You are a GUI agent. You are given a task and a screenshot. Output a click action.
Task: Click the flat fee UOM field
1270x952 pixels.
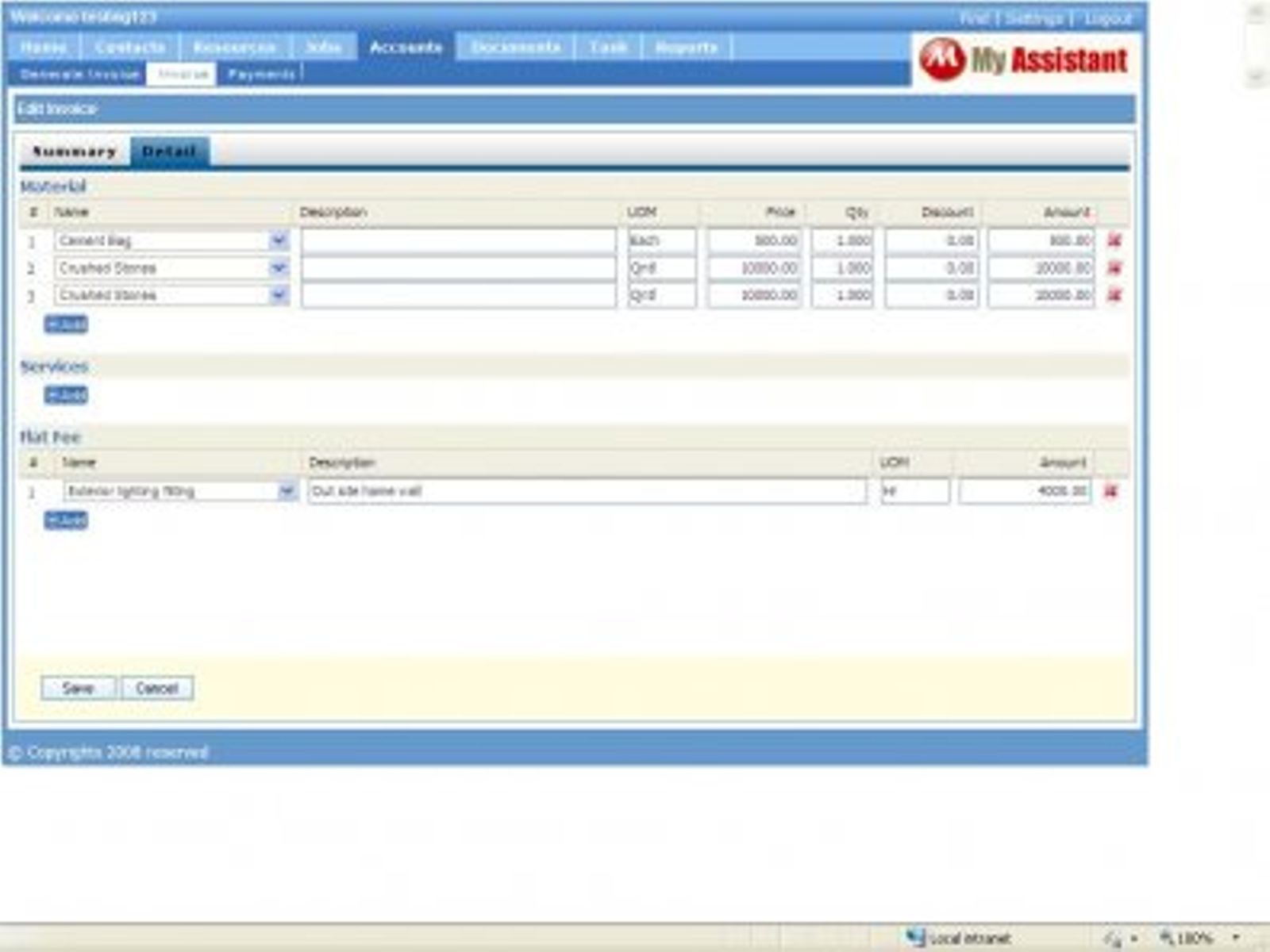[915, 491]
